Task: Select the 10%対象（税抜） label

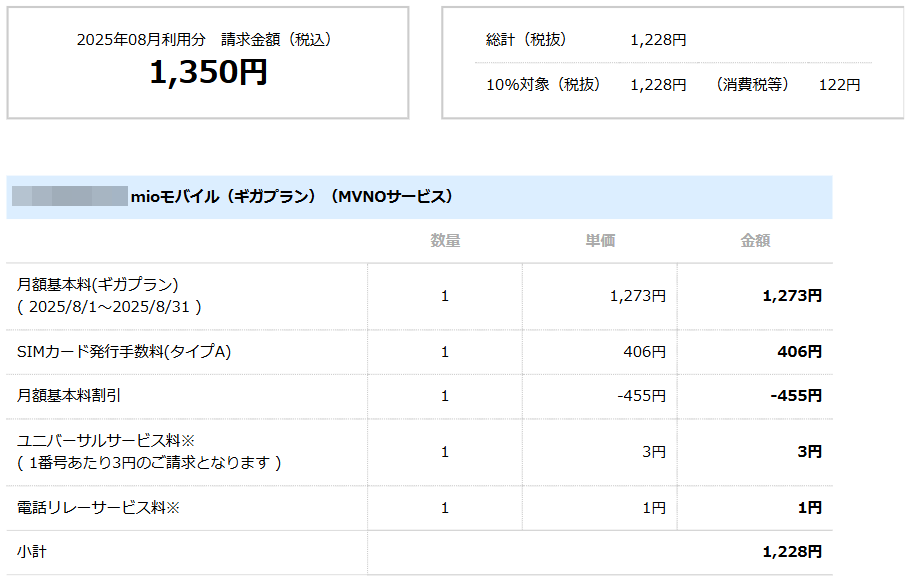Action: coord(543,85)
